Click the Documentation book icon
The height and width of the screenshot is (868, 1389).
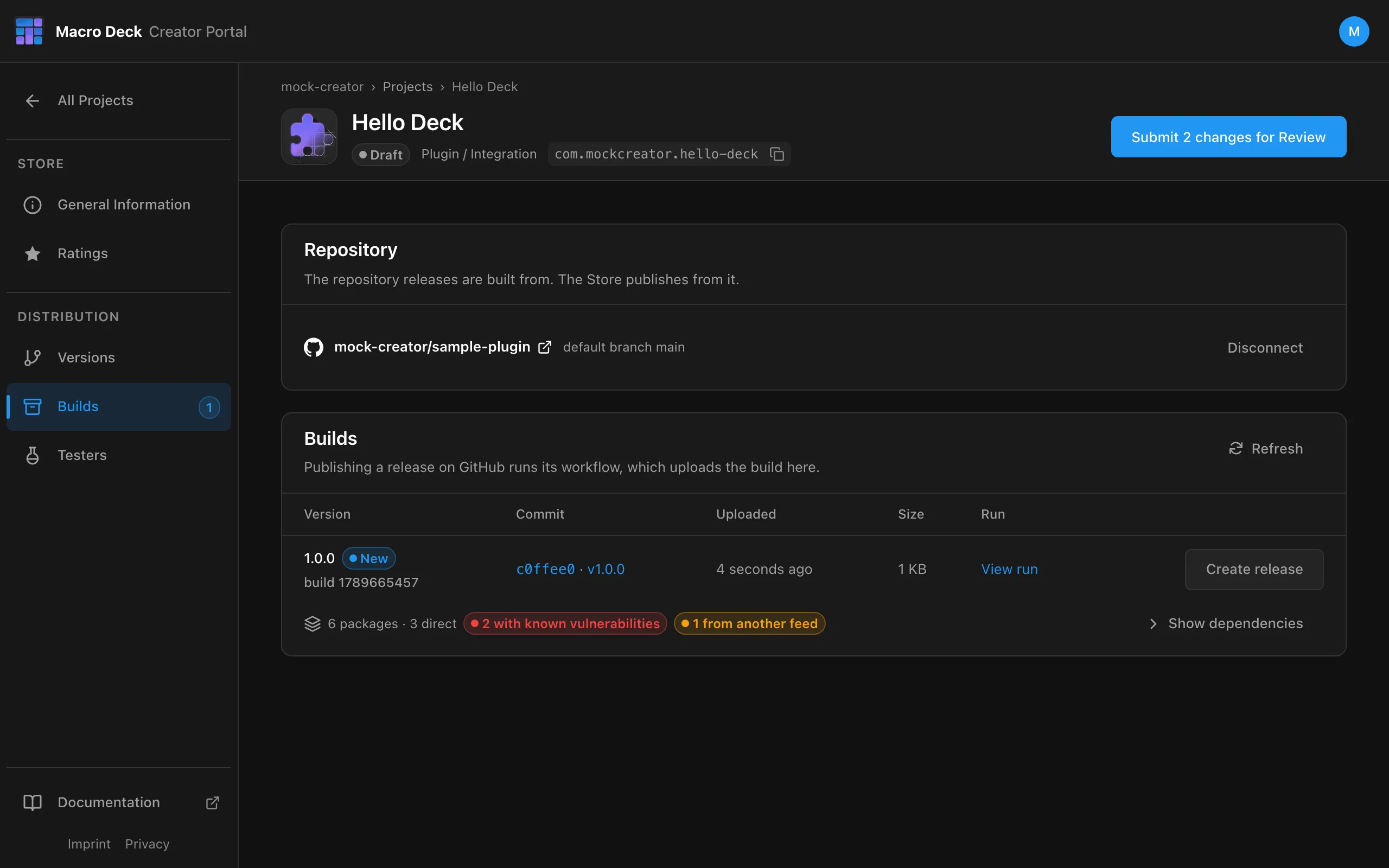pos(33,802)
